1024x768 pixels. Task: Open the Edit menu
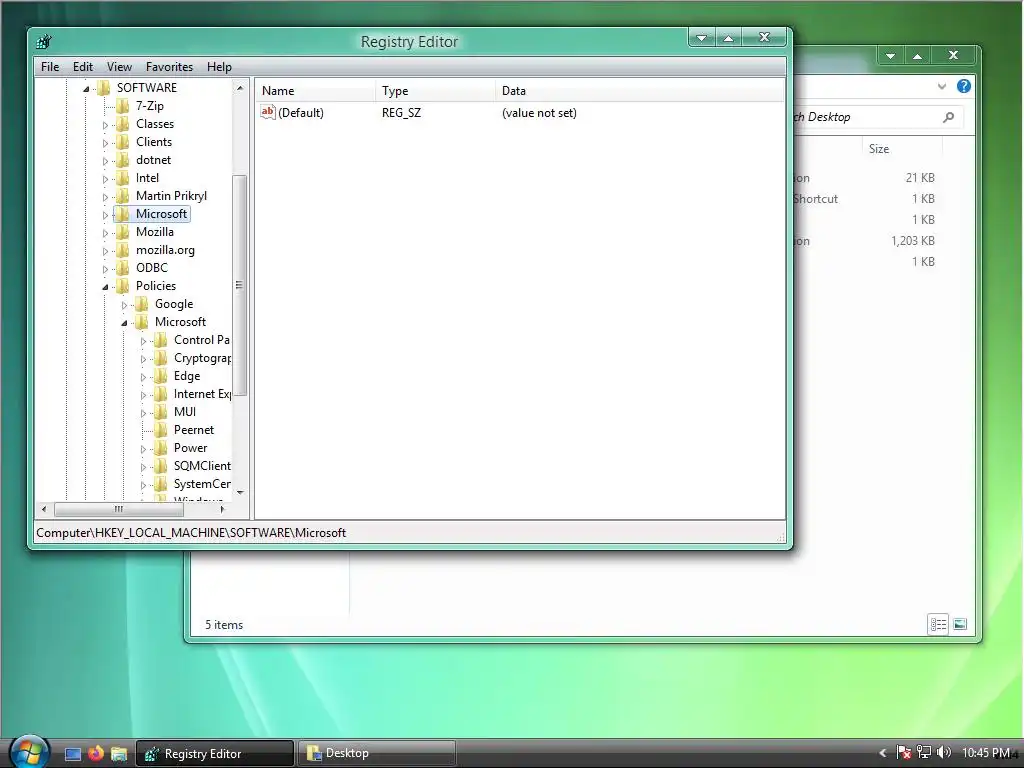tap(82, 67)
